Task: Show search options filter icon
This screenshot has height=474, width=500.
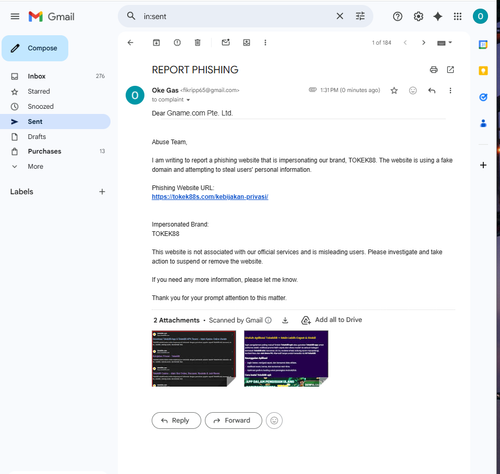Action: [x=360, y=16]
